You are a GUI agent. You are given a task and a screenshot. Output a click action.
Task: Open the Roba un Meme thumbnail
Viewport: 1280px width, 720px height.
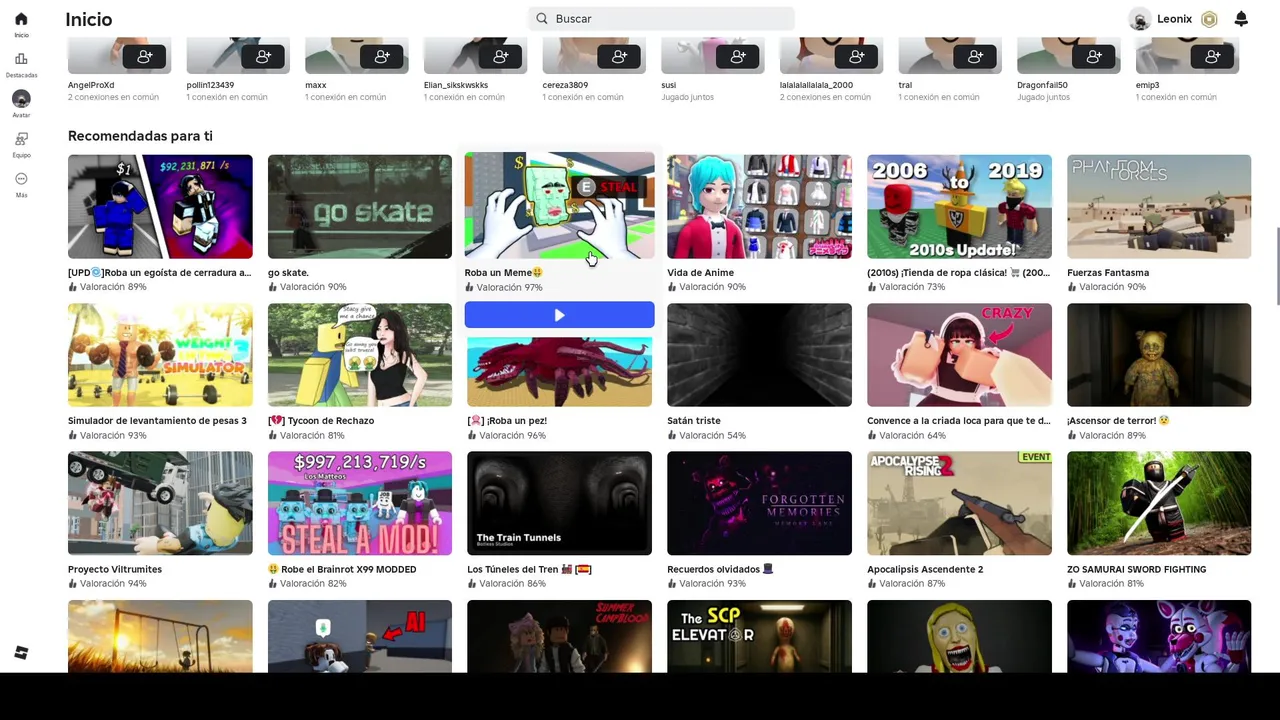click(559, 206)
